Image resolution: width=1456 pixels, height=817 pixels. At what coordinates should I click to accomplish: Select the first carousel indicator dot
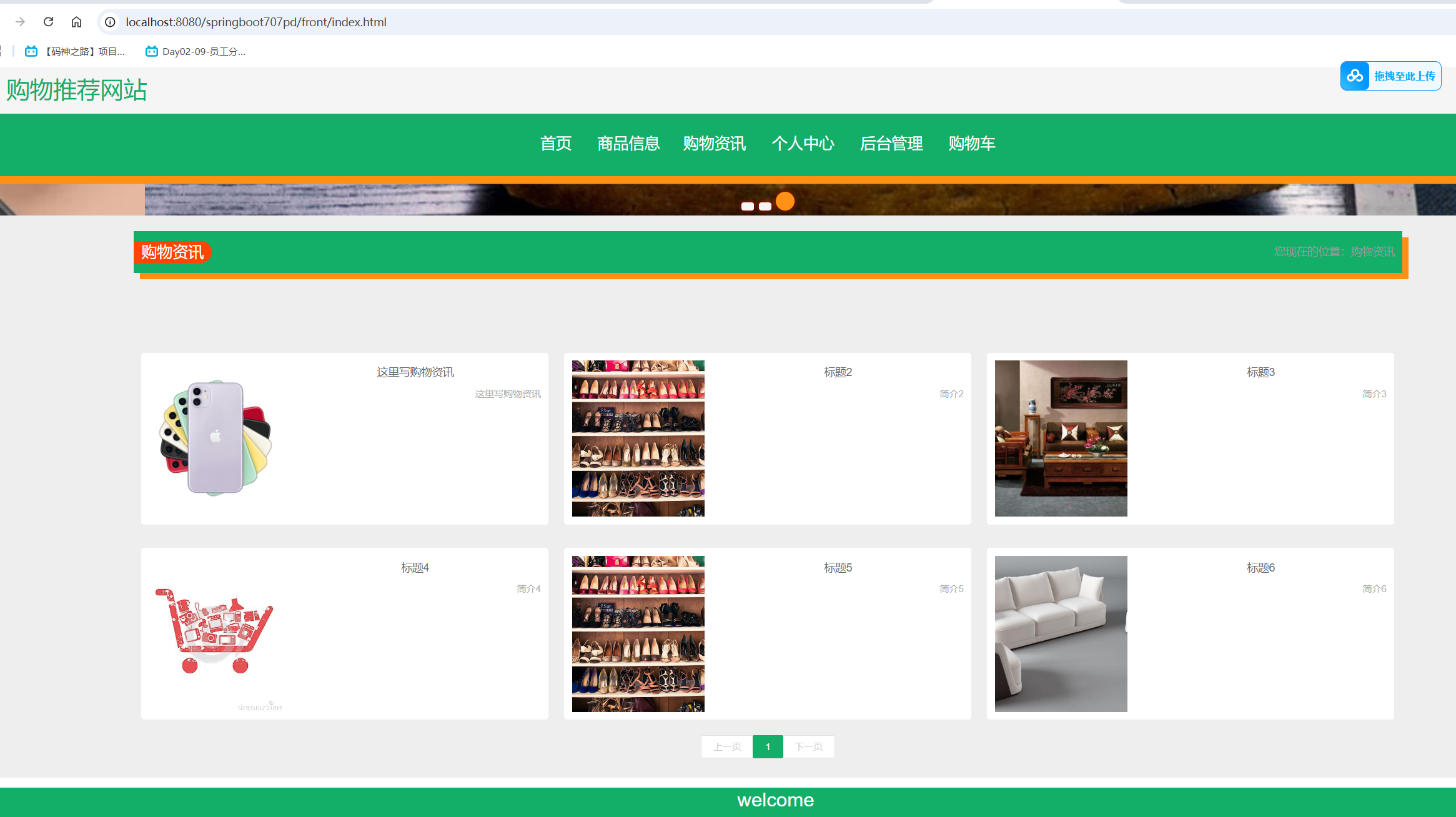(747, 206)
